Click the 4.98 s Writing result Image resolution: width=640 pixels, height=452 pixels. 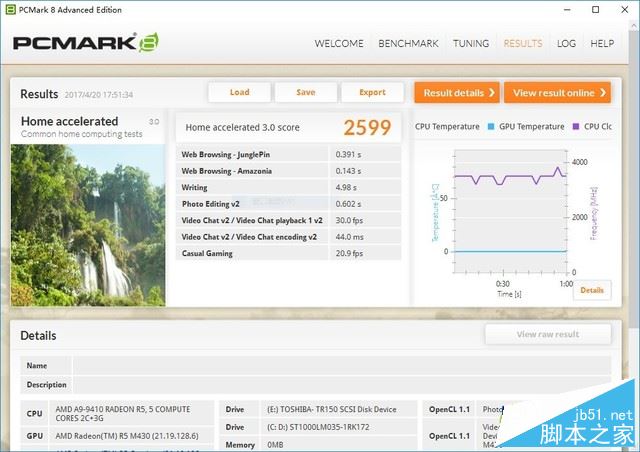(346, 187)
